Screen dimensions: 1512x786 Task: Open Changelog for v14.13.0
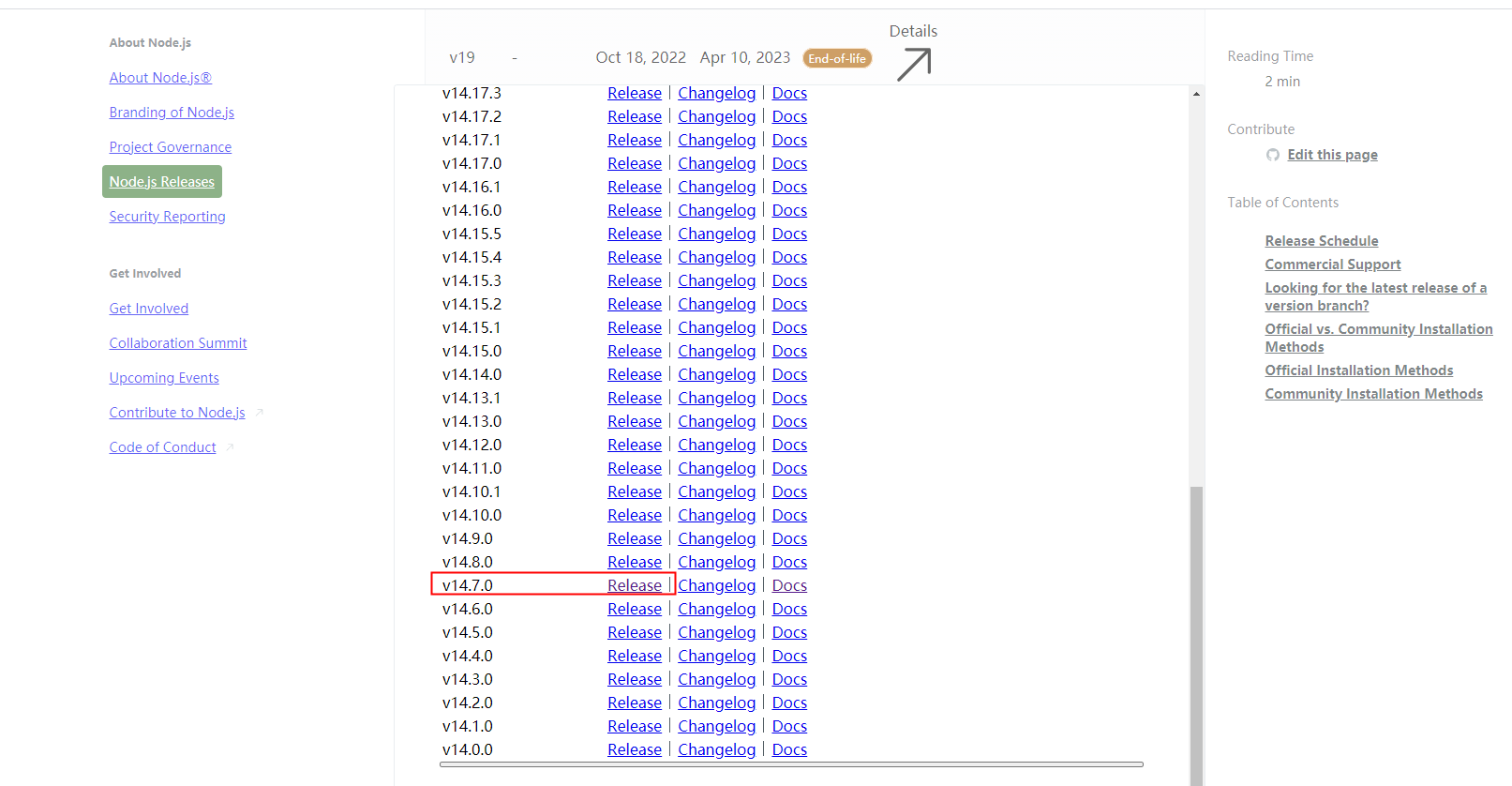(x=716, y=421)
